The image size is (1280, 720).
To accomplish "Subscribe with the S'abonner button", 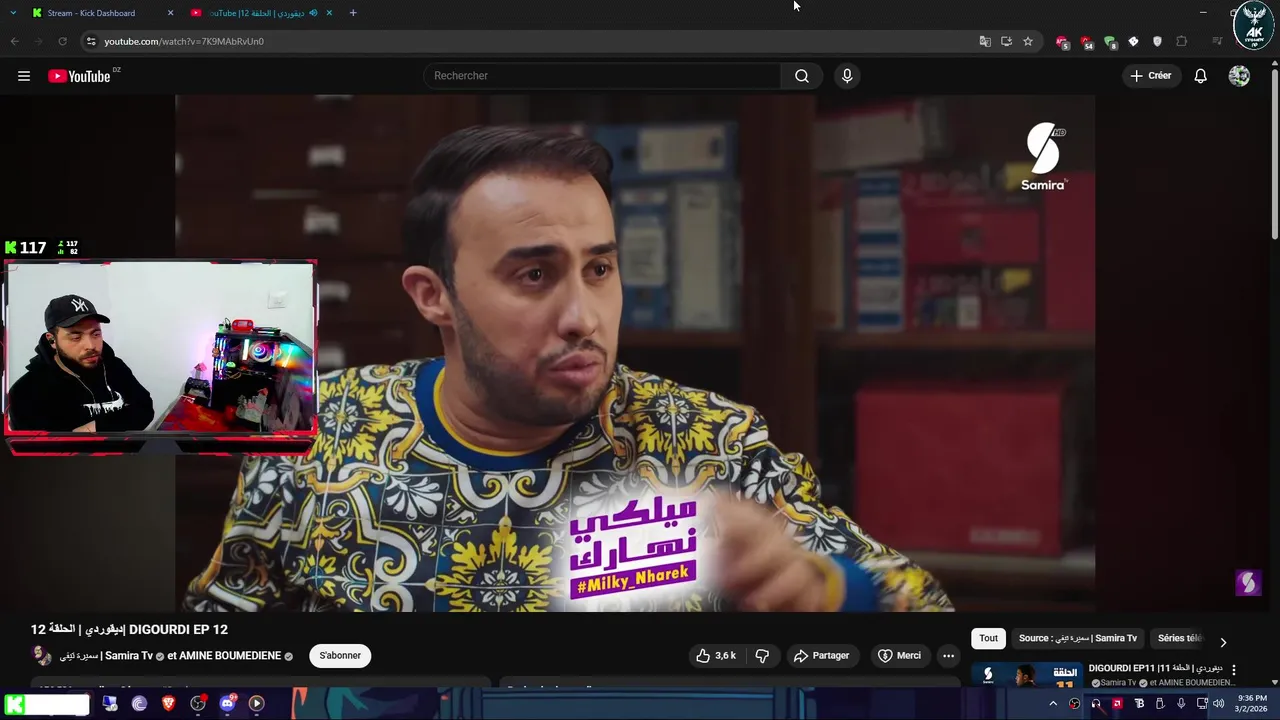I will point(340,656).
